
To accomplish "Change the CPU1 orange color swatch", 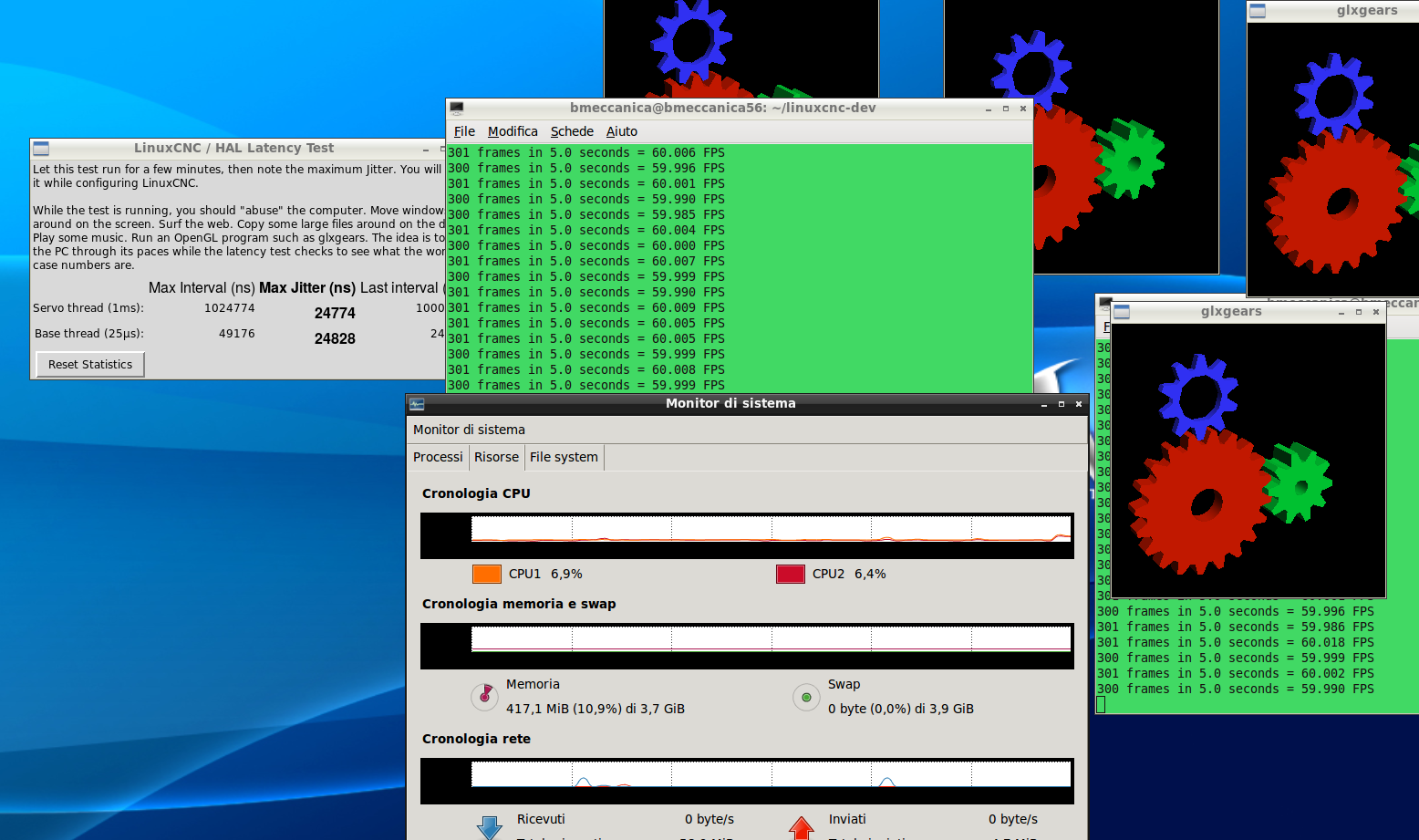I will [x=487, y=574].
